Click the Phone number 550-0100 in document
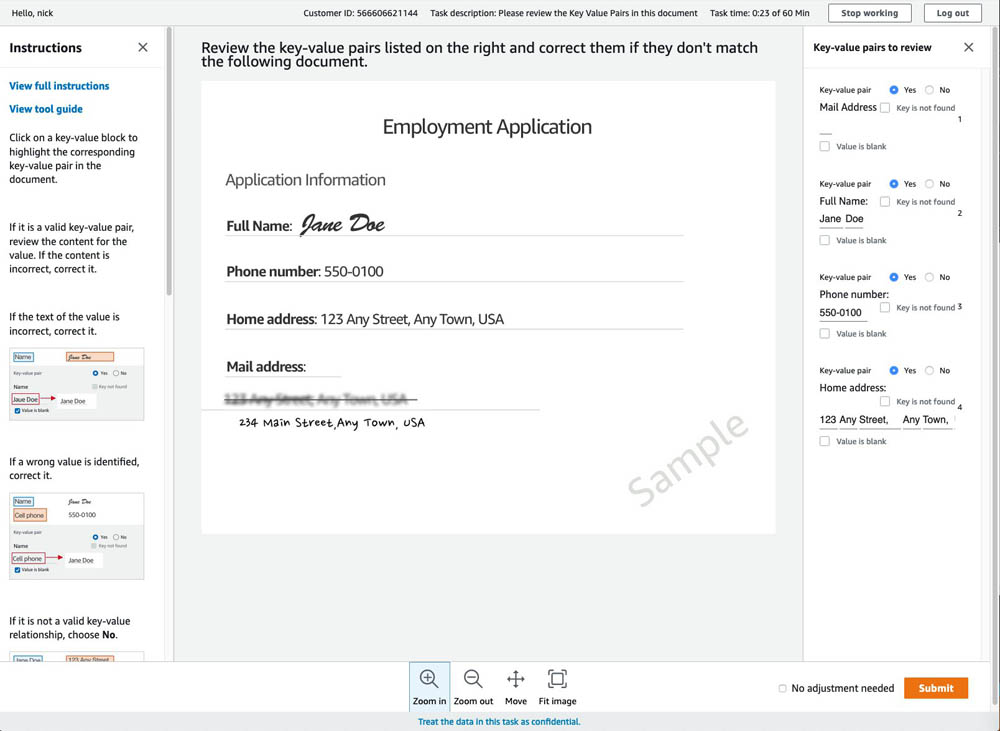 [353, 272]
